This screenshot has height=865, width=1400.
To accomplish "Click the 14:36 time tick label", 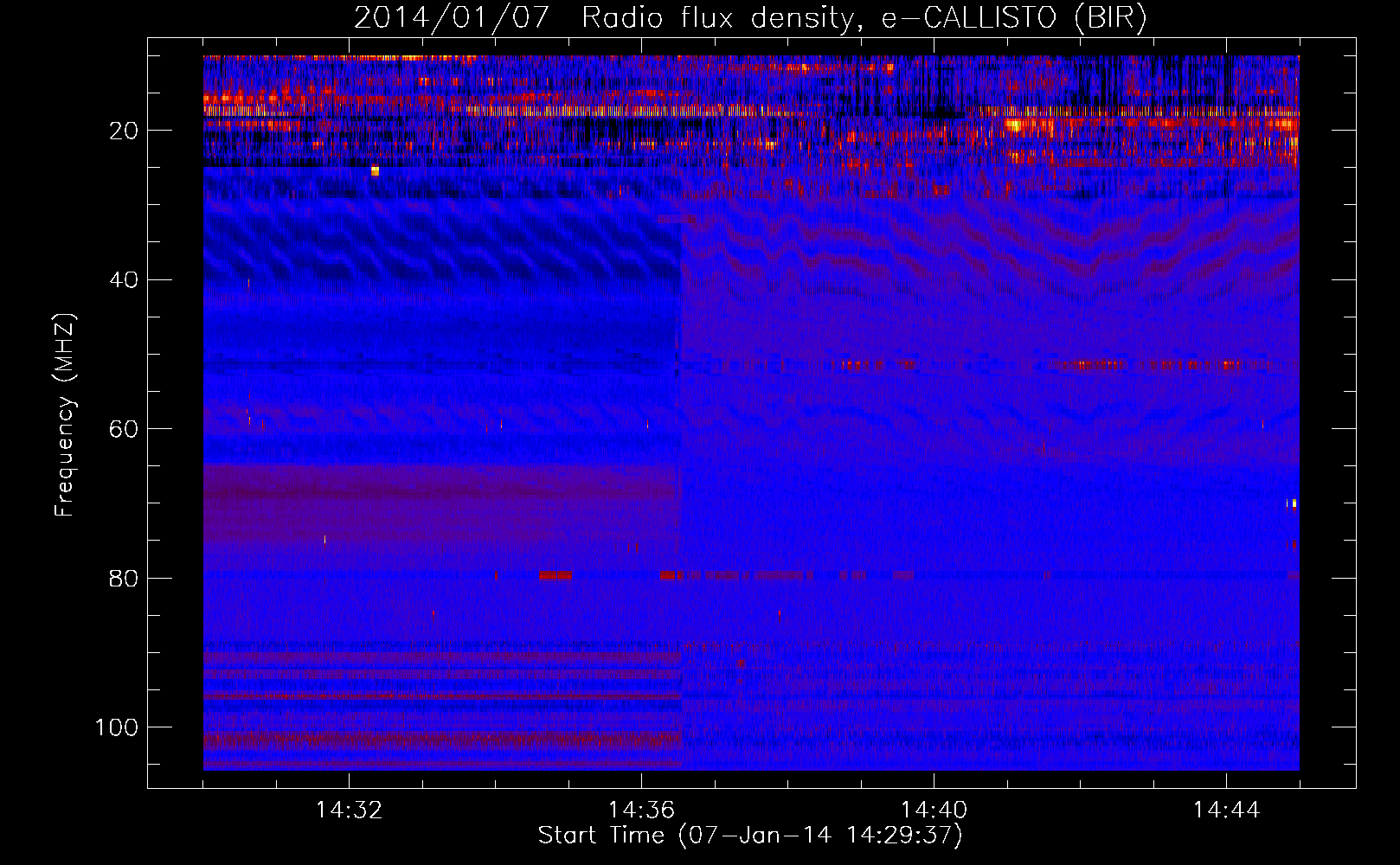I will [x=641, y=811].
